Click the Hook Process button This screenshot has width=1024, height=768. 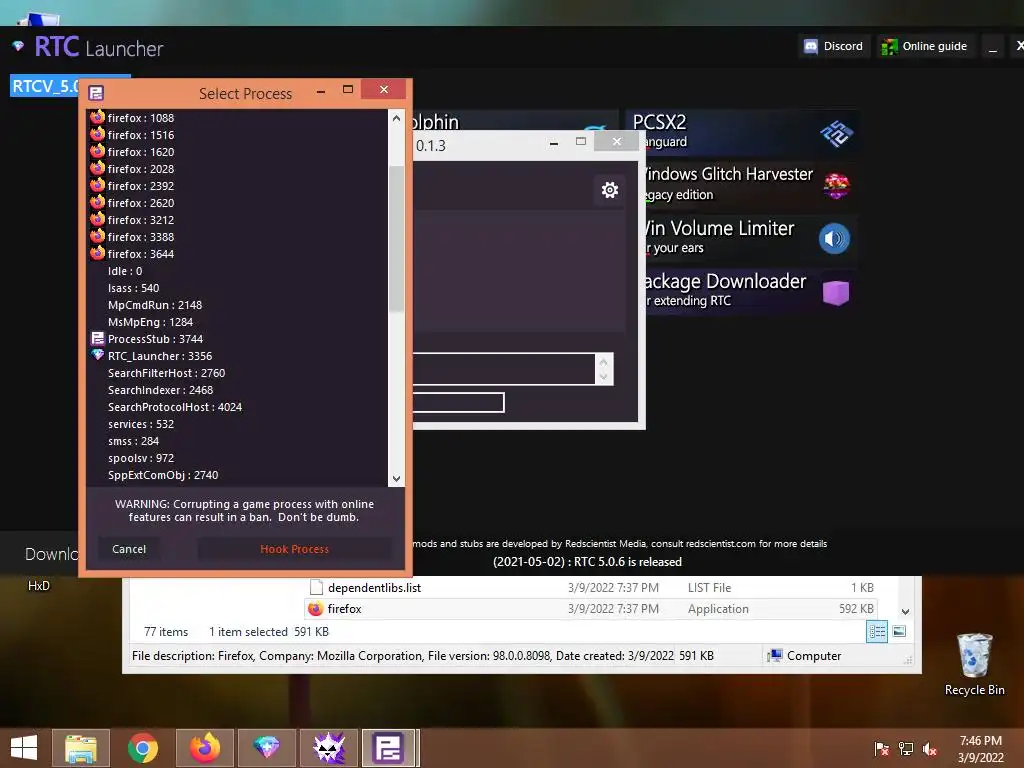point(295,549)
